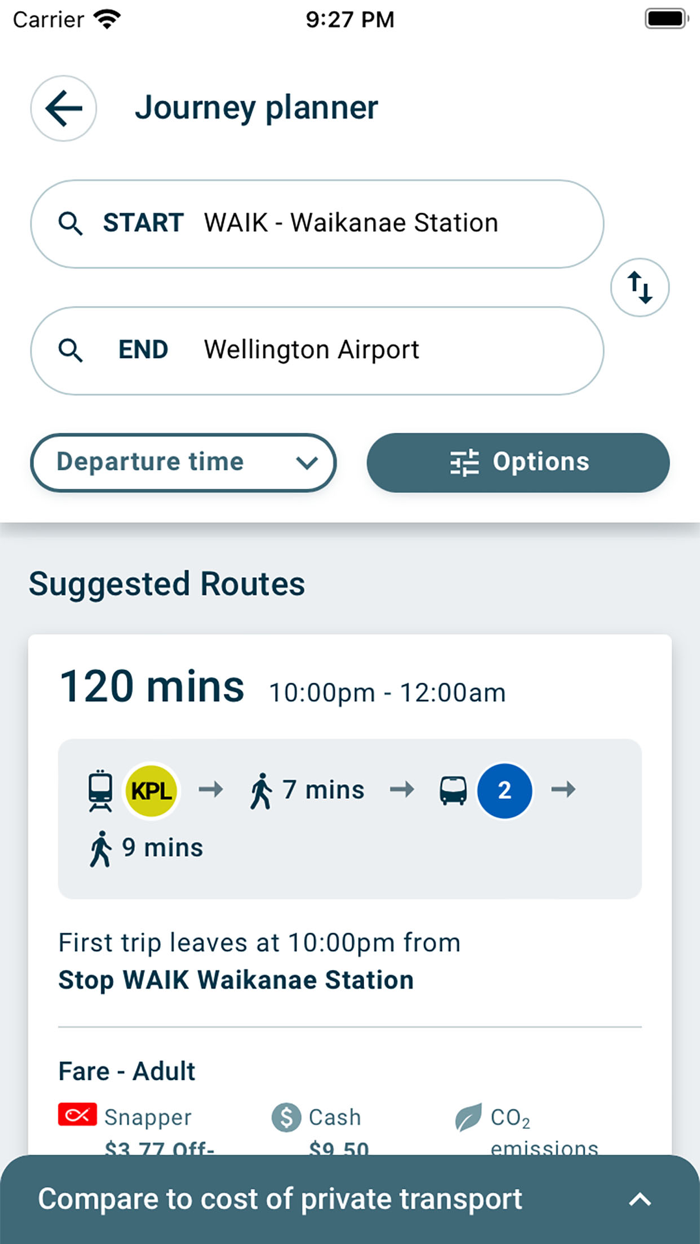Viewport: 700px width, 1244px height.
Task: Select the train icon in the route summary
Action: tap(100, 790)
